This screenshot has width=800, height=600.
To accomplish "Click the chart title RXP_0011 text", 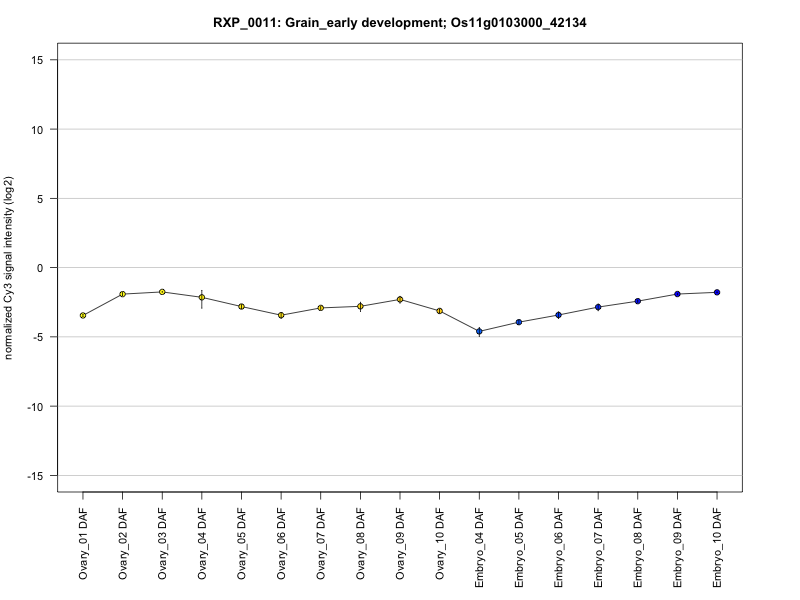I will [x=400, y=22].
